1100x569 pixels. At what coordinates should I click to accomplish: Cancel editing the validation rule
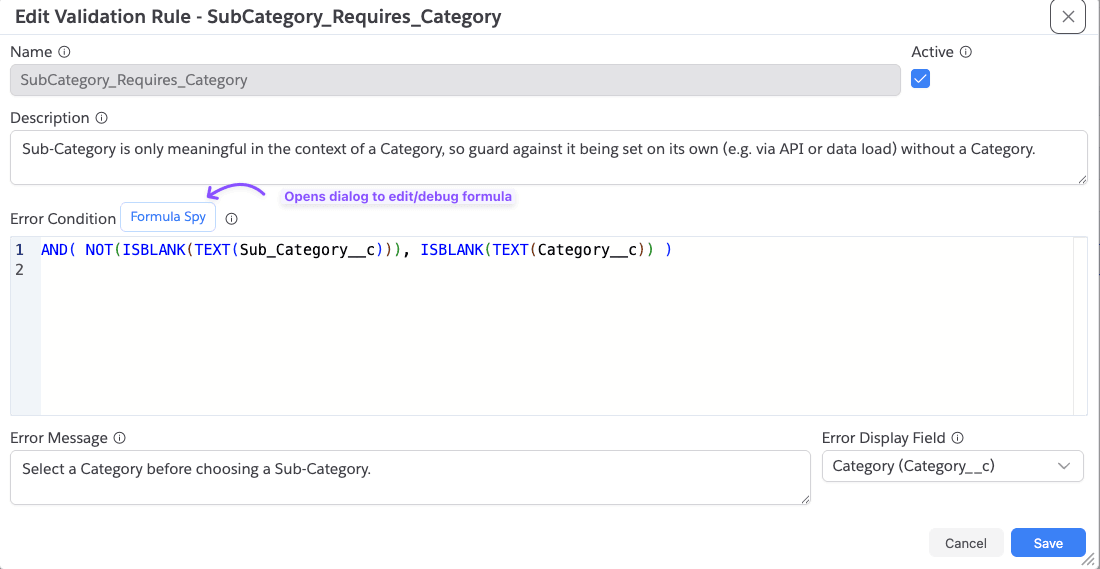click(966, 543)
